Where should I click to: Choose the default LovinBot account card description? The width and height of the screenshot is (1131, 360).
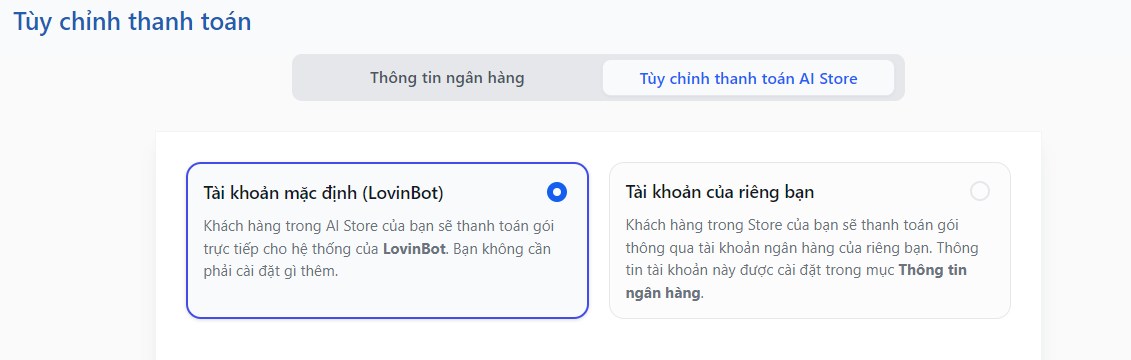[x=379, y=249]
